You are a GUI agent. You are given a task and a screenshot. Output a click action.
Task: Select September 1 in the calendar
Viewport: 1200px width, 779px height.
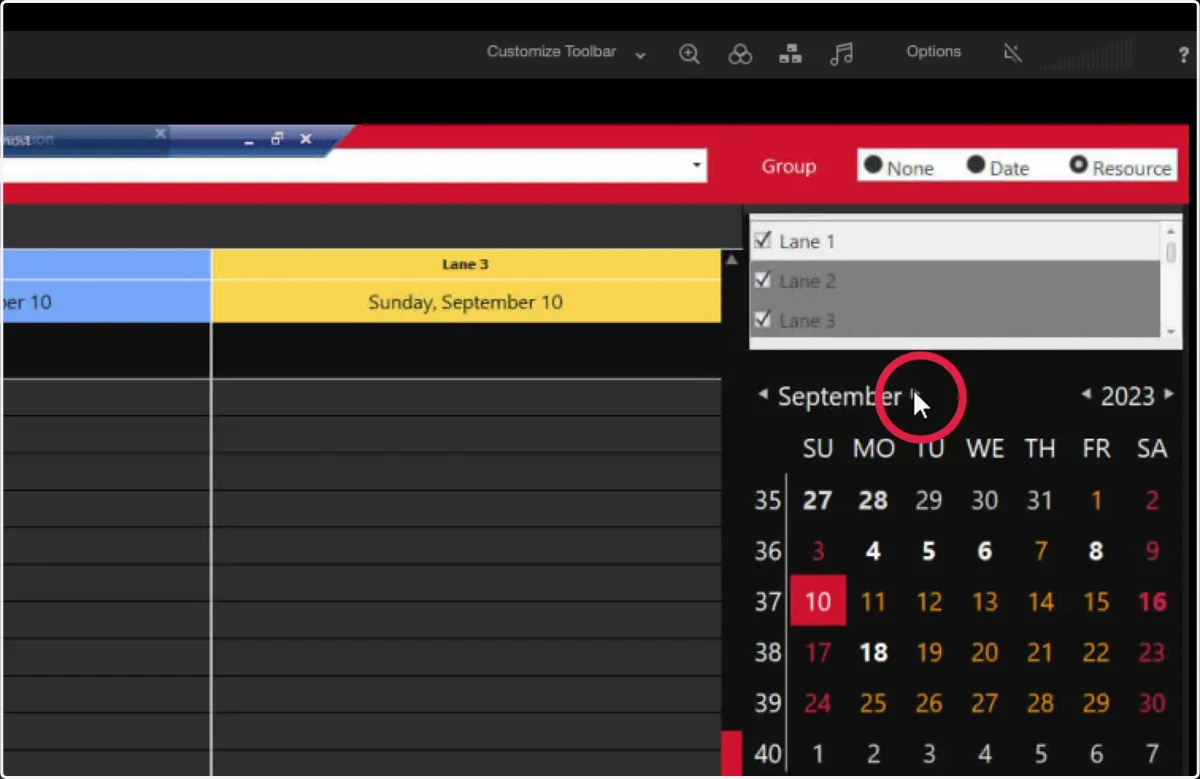pos(1096,500)
